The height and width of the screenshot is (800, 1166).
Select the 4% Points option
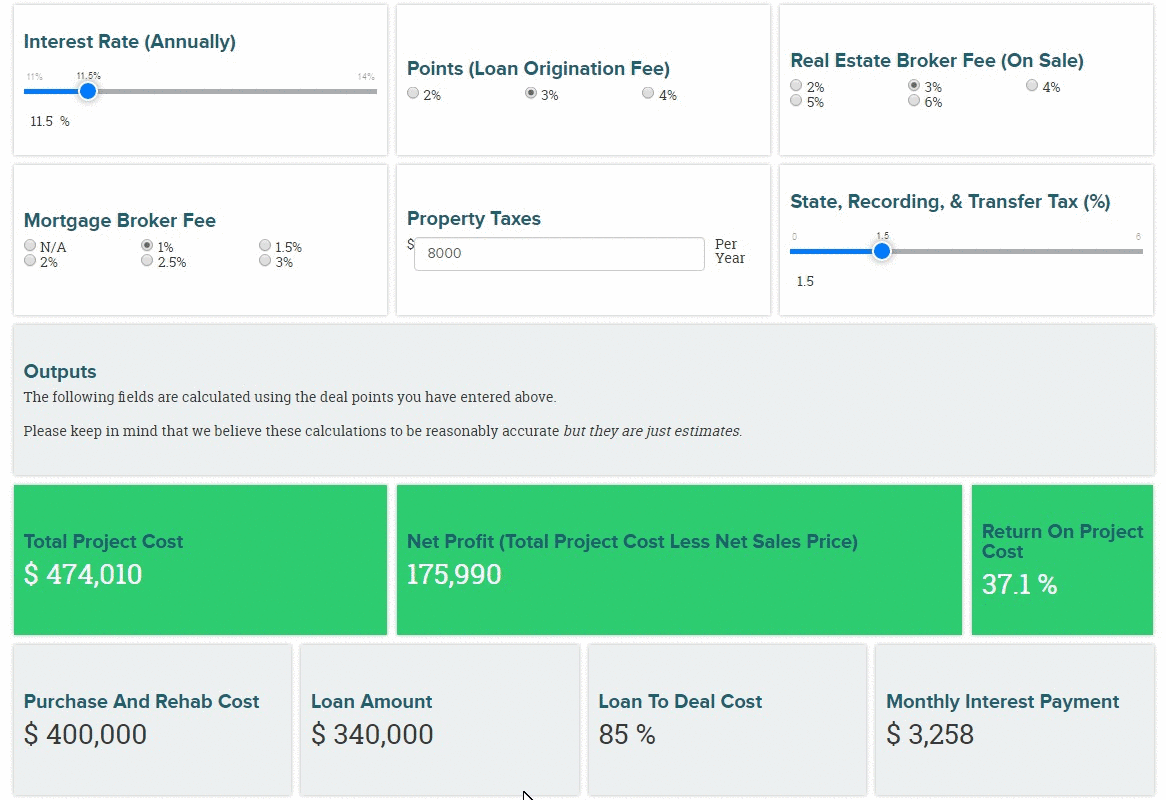[x=647, y=92]
